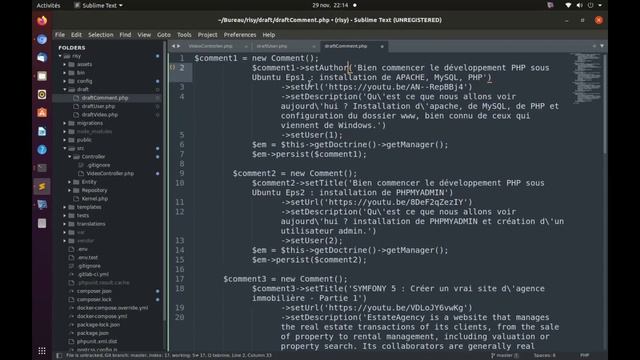Open the clock and calendar at 22:14

click(330, 5)
